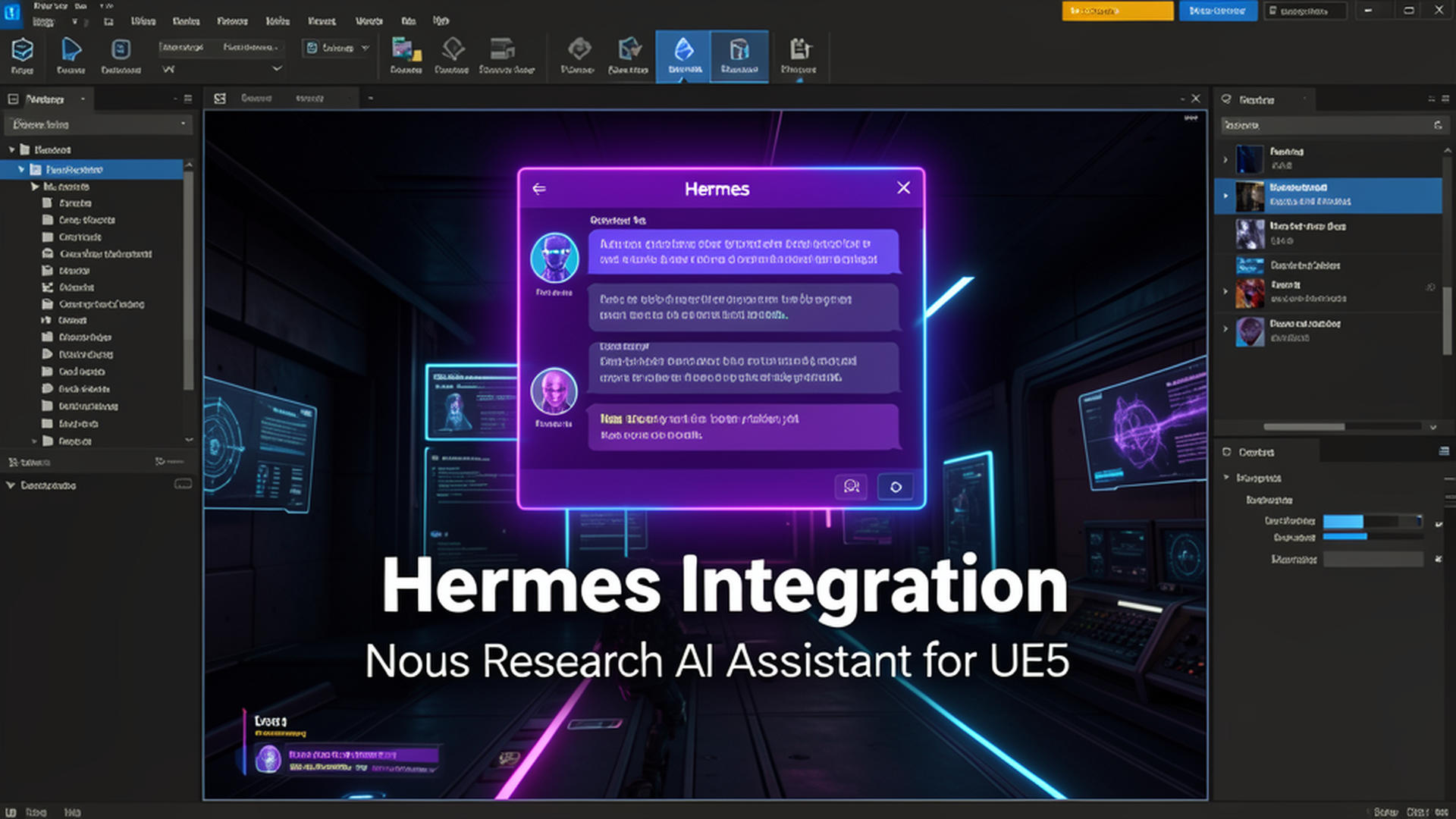Image resolution: width=1456 pixels, height=819 pixels.
Task: Open the right panel options menu icon
Action: (1445, 99)
